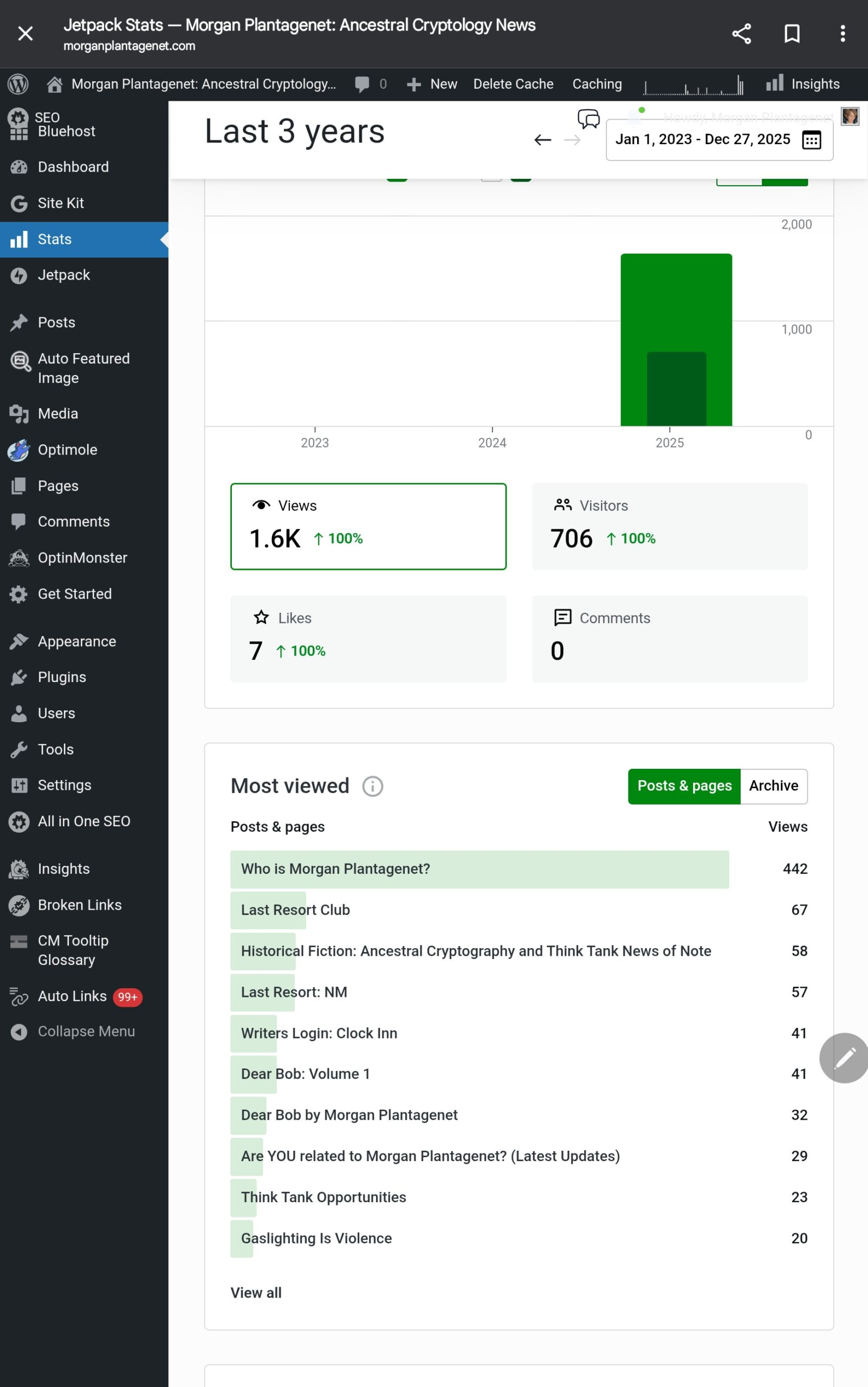Open Plugins in the sidebar menu
The width and height of the screenshot is (868, 1387).
(x=62, y=677)
